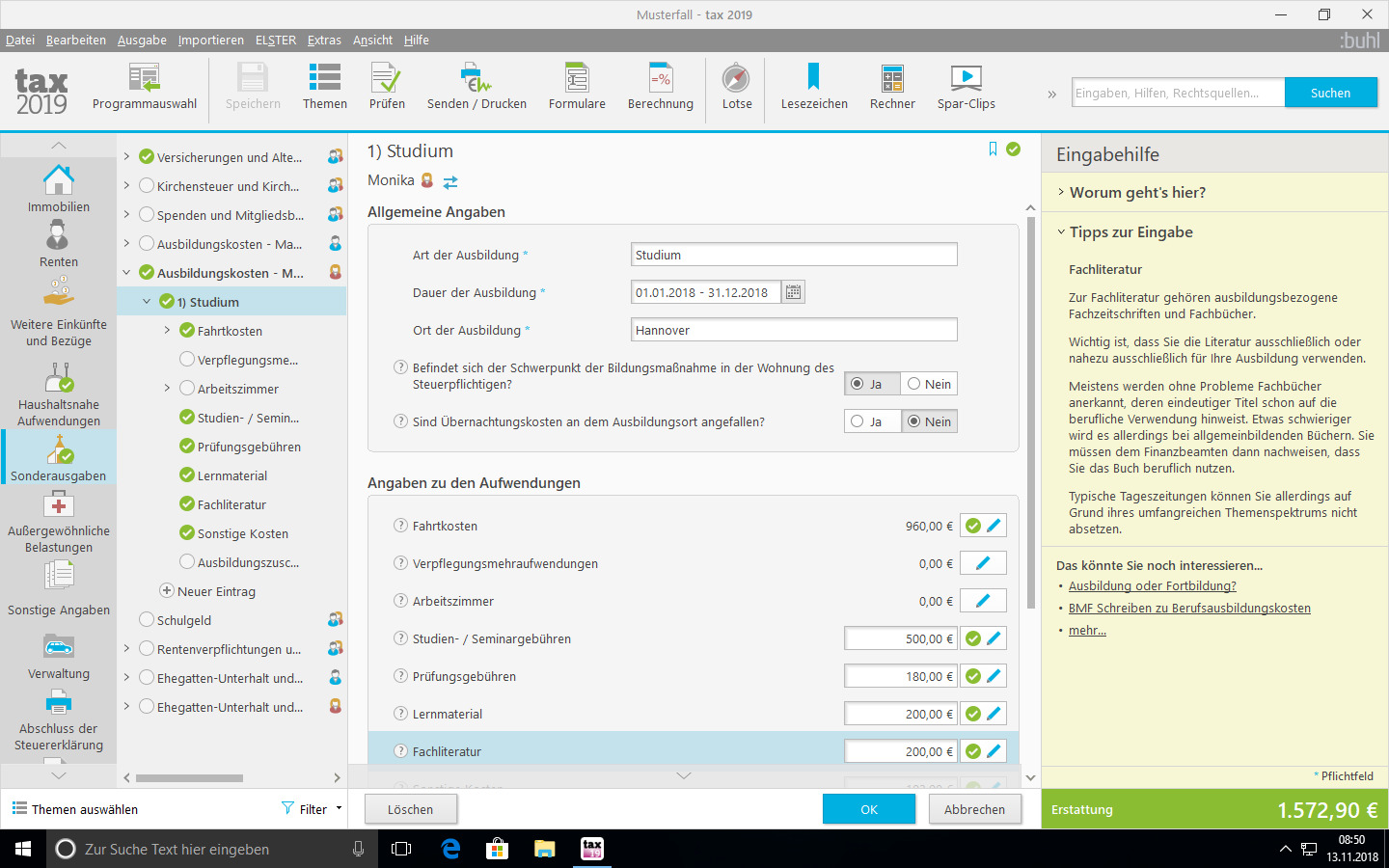Confirm with the OK button
Screen dimensions: 1389x868
coord(869,809)
